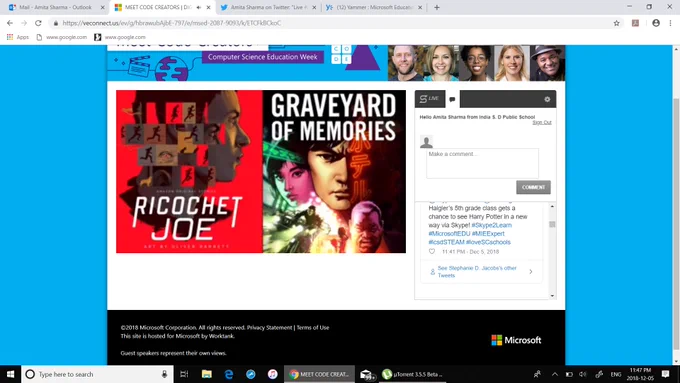
Task: Sign out of the chat
Action: click(542, 122)
